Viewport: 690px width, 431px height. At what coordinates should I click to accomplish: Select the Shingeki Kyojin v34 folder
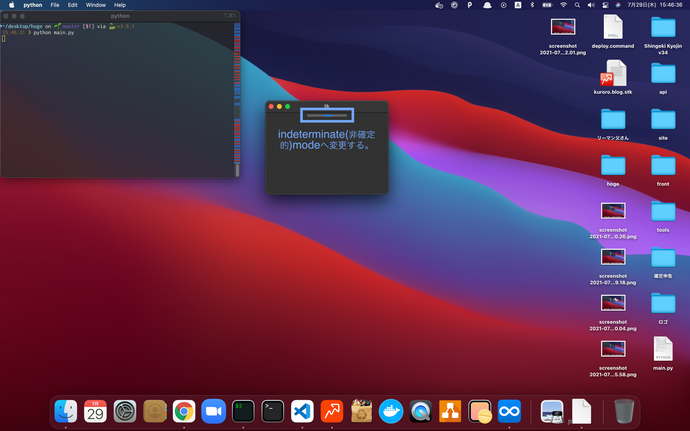pos(663,27)
